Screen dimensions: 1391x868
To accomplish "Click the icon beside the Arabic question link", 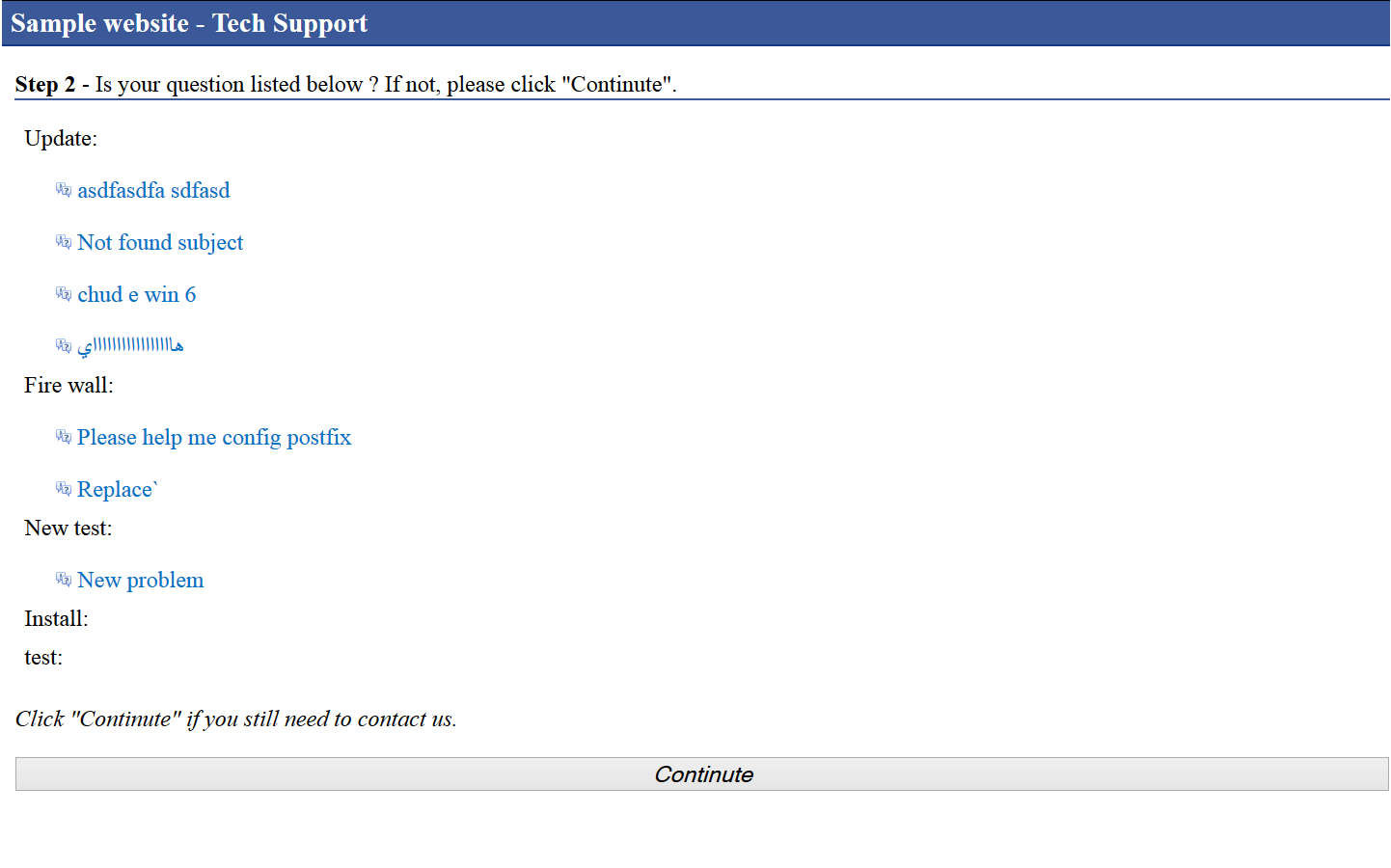I will tap(64, 346).
